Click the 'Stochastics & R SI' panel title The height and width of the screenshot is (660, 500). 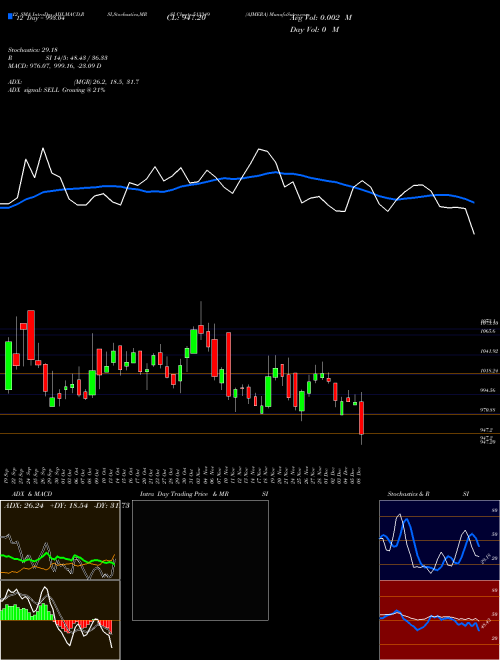pos(428,494)
